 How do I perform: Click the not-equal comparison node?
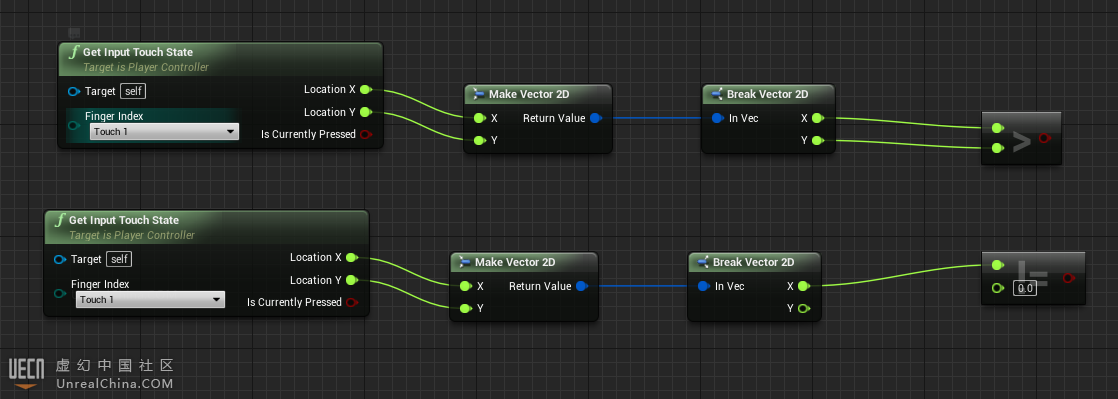(x=1033, y=278)
